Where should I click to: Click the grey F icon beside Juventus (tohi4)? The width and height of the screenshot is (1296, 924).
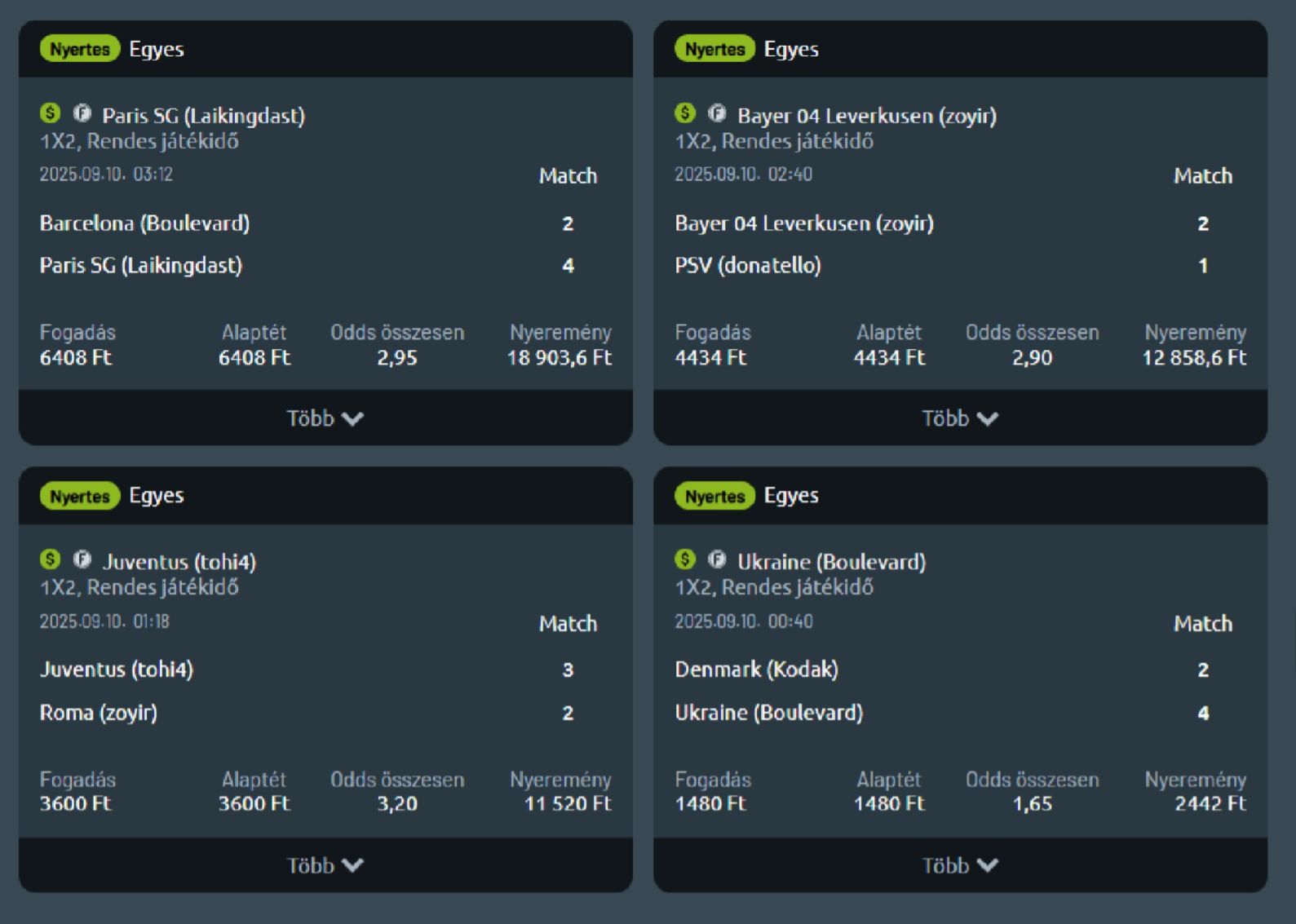pyautogui.click(x=82, y=559)
